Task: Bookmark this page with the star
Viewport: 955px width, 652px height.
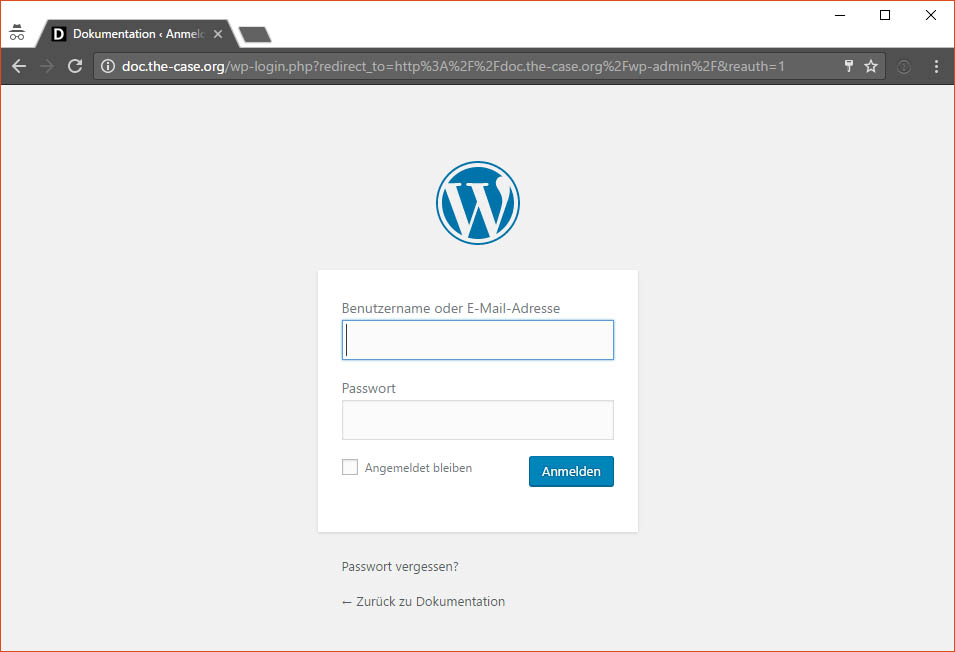Action: pyautogui.click(x=871, y=66)
